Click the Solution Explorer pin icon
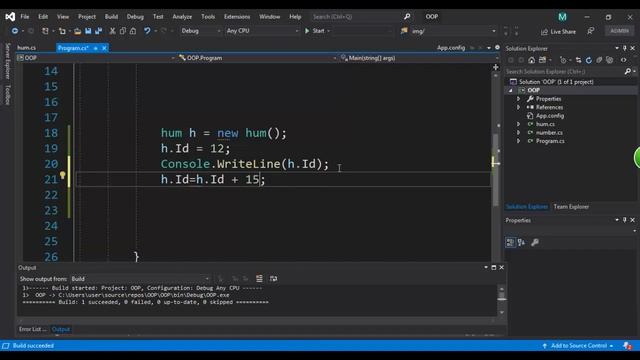The image size is (640, 360). tap(624, 48)
